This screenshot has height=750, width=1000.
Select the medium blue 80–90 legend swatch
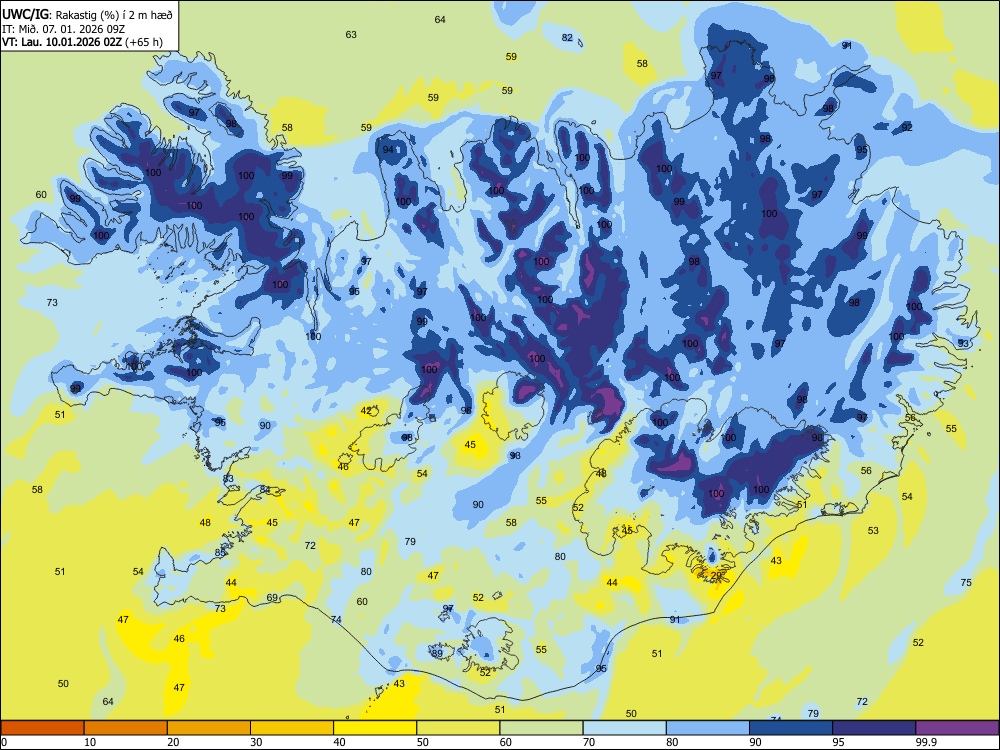(x=708, y=728)
